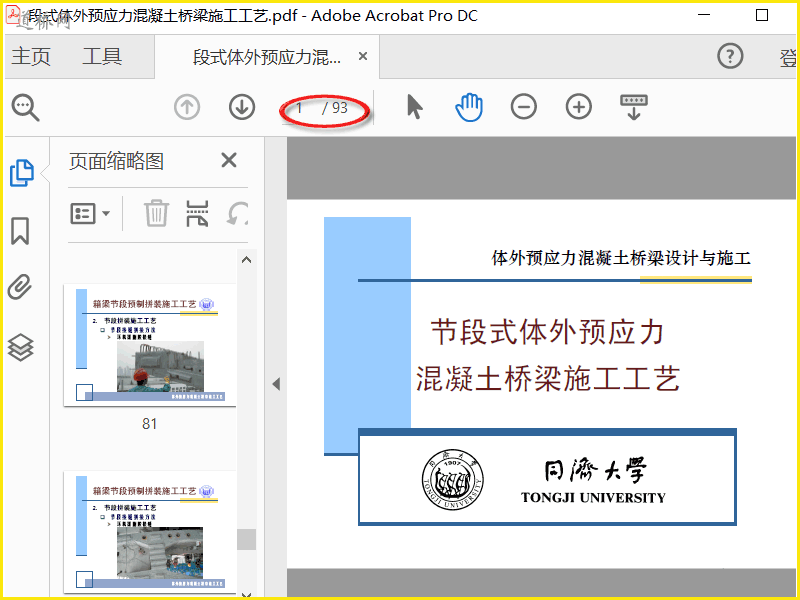The image size is (800, 600).
Task: Enable scrolling page fit mode icon
Action: (634, 107)
